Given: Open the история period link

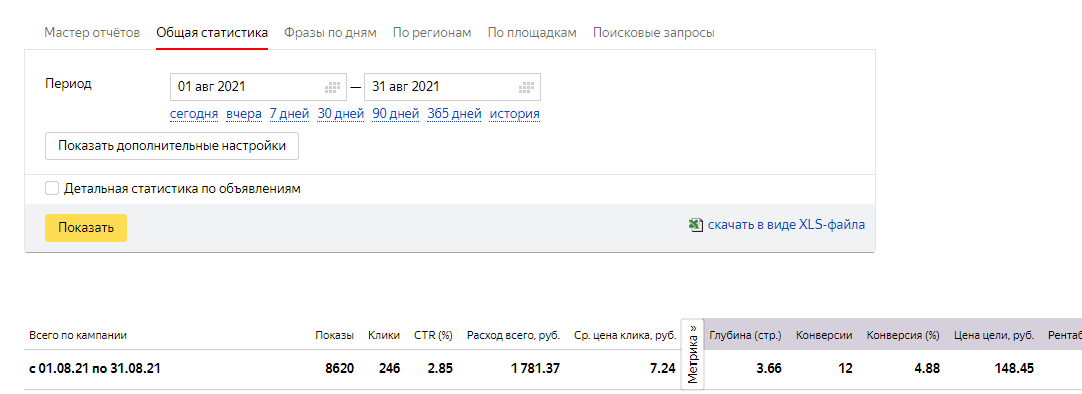Looking at the screenshot, I should tap(515, 114).
